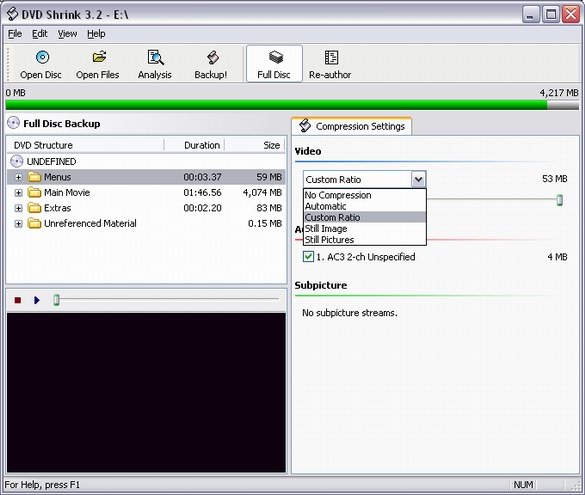Select the Unreferenced Material row label
585x495 pixels.
click(x=90, y=223)
